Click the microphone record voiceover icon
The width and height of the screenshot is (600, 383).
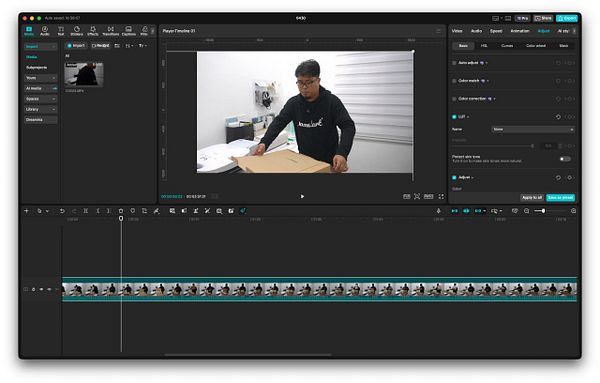439,211
